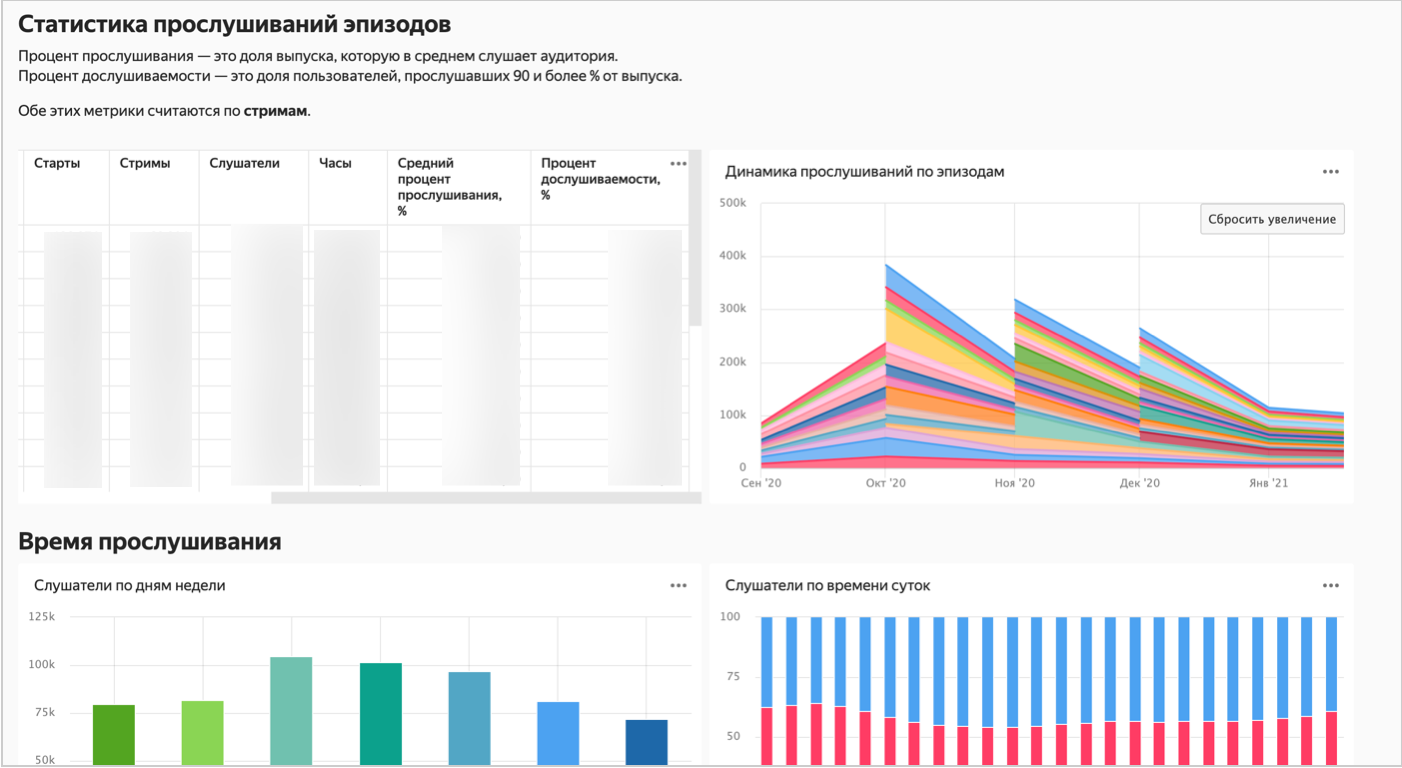
Task: Click the Окт '20 peak on the area chart
Action: pyautogui.click(x=886, y=266)
